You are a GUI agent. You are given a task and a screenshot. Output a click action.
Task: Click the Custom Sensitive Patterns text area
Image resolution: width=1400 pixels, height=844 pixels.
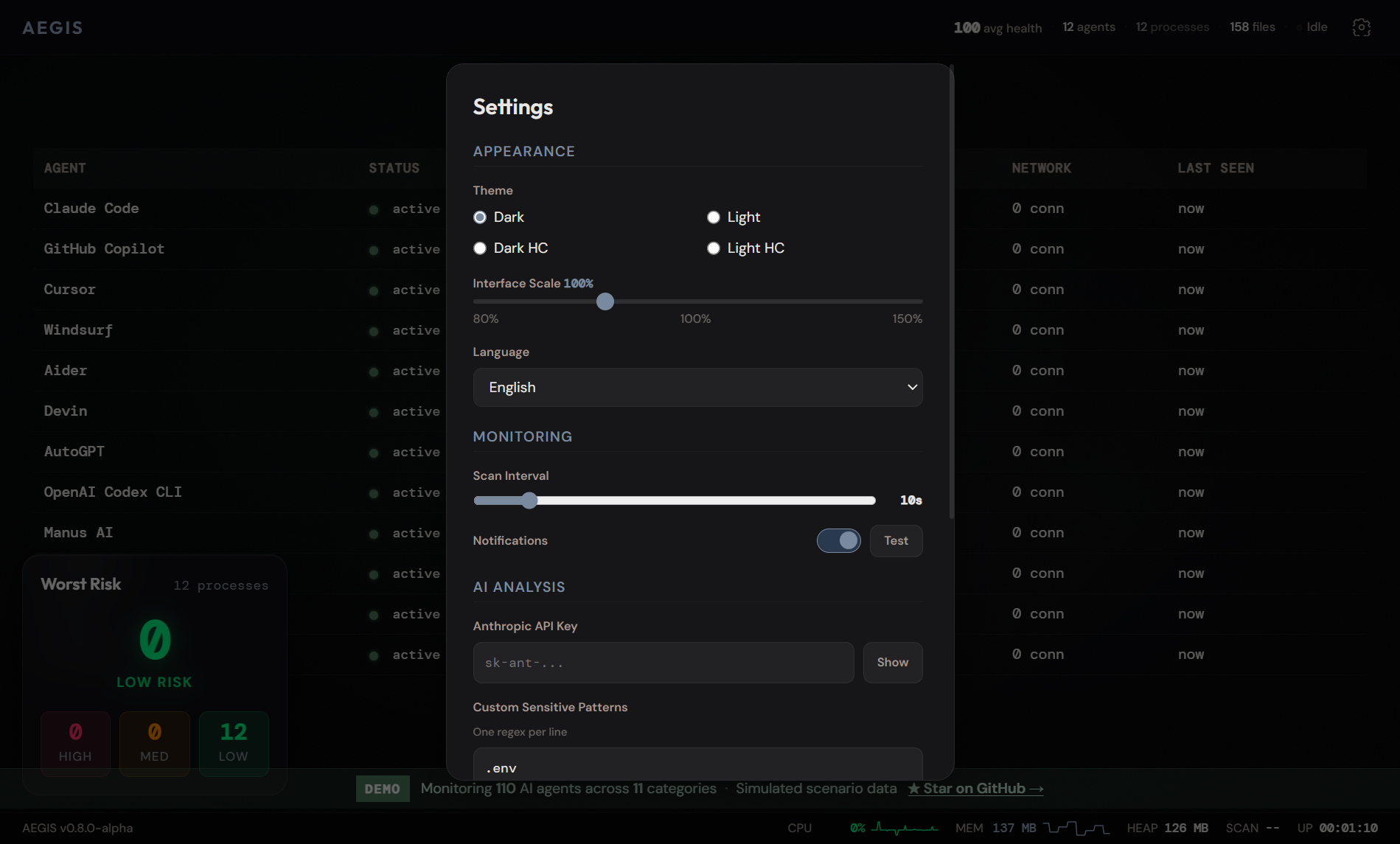pos(697,764)
